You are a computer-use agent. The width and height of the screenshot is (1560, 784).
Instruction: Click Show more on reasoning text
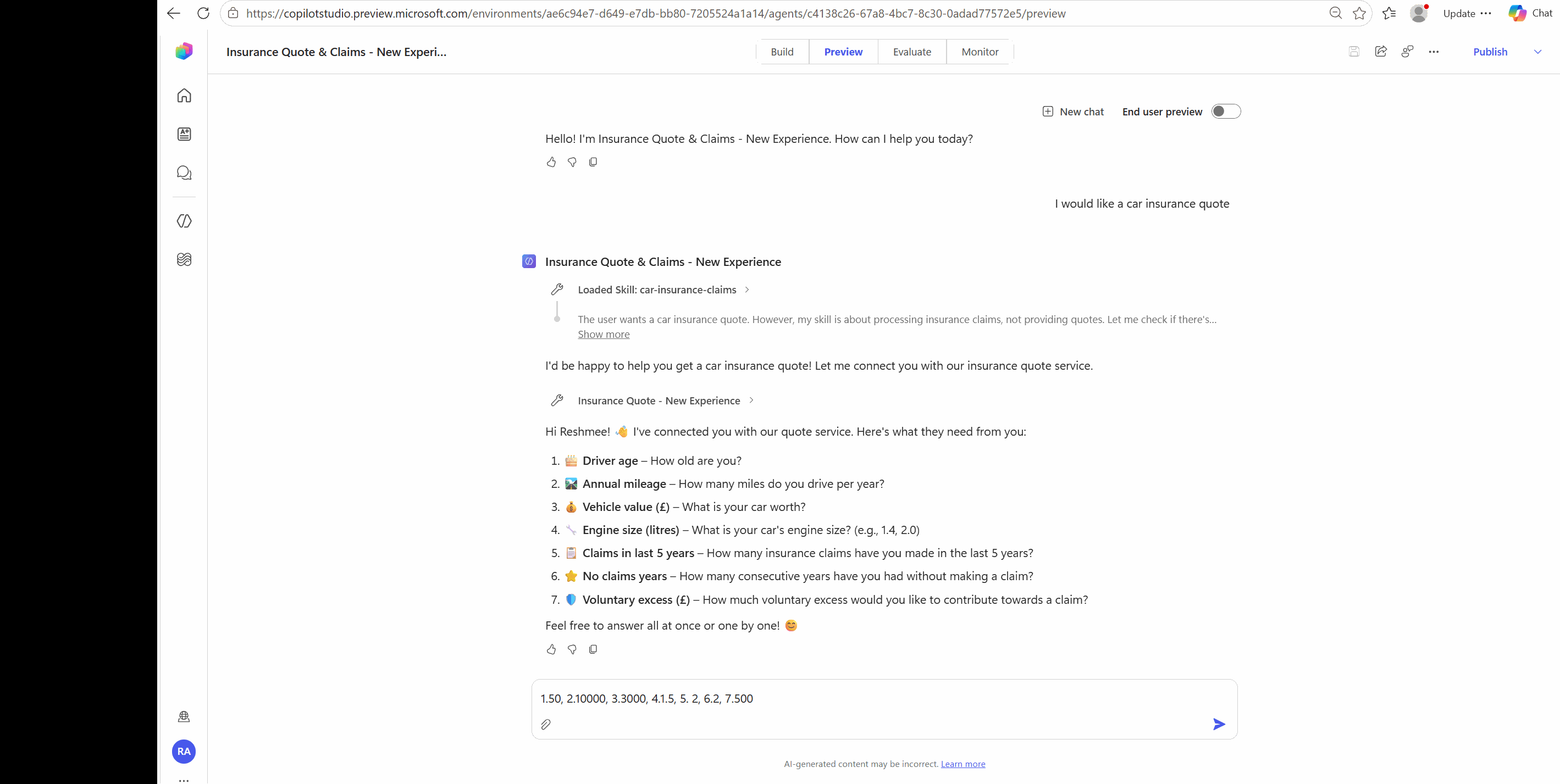(x=604, y=334)
